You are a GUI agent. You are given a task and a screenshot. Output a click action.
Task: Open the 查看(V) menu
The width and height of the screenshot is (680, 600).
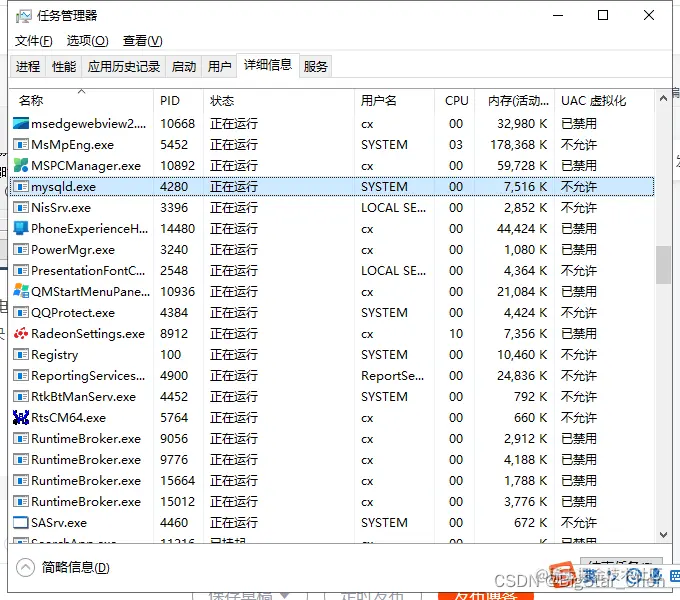coord(143,41)
